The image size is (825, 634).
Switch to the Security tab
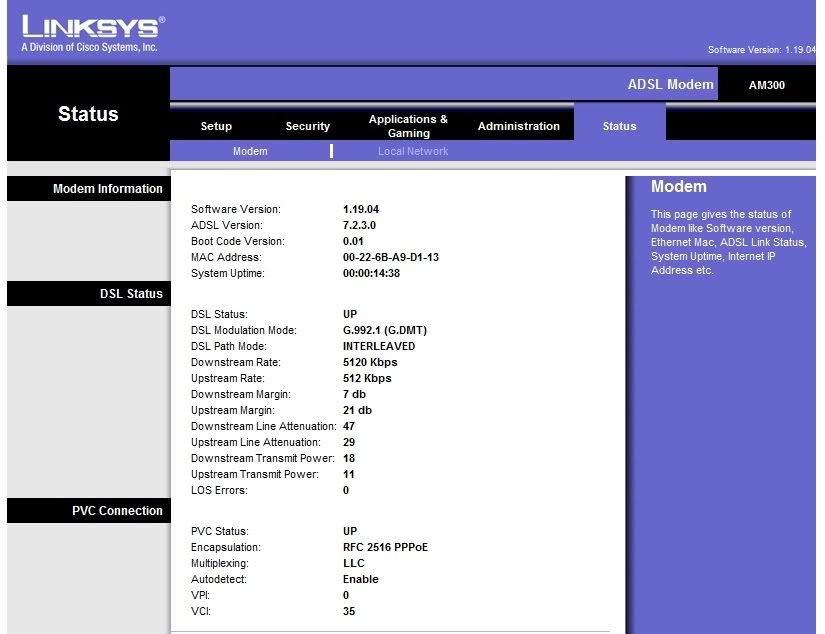coord(307,126)
